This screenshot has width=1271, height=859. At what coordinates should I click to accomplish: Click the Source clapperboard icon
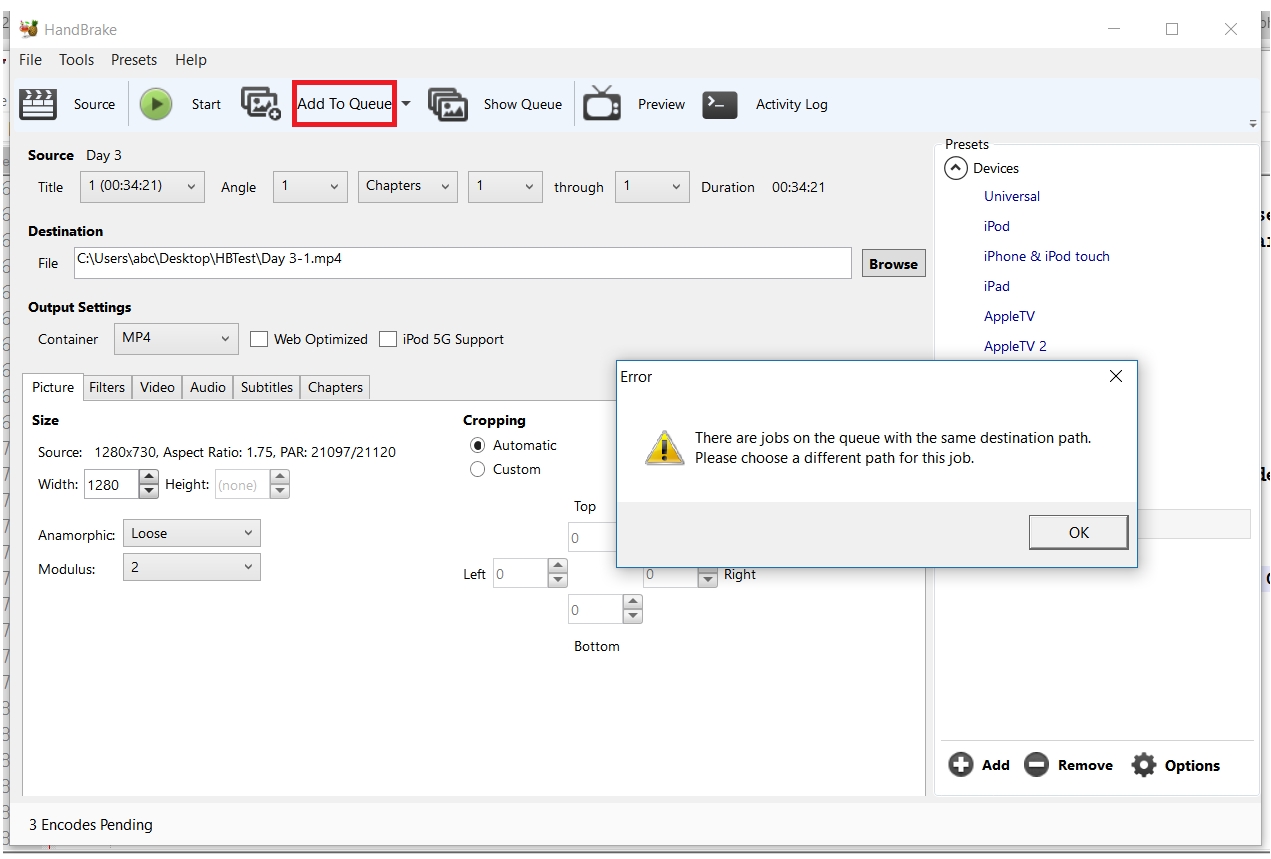click(x=39, y=104)
